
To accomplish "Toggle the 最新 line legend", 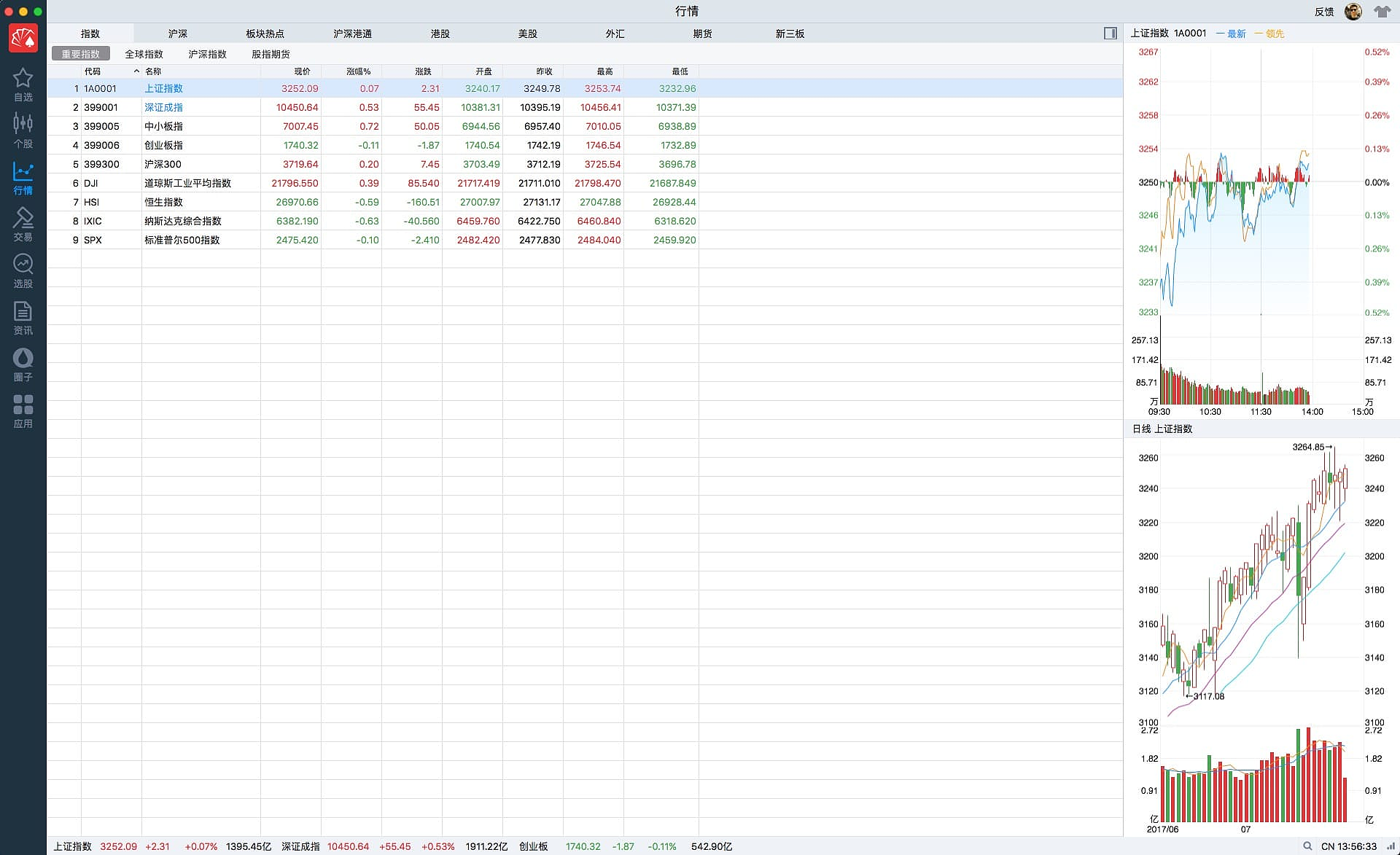I will (x=1231, y=34).
